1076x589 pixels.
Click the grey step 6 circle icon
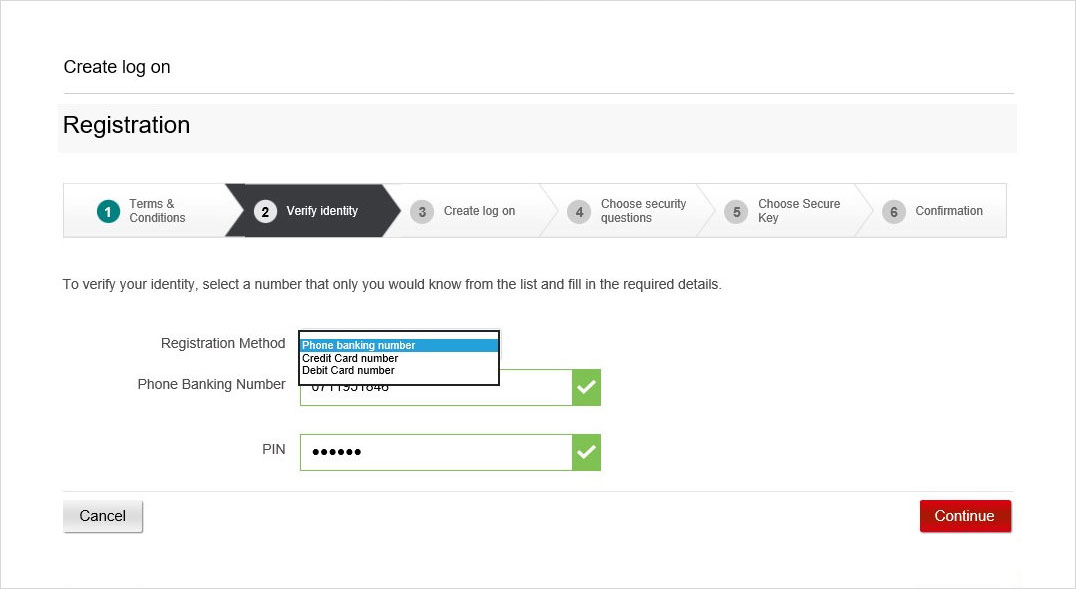(x=893, y=211)
